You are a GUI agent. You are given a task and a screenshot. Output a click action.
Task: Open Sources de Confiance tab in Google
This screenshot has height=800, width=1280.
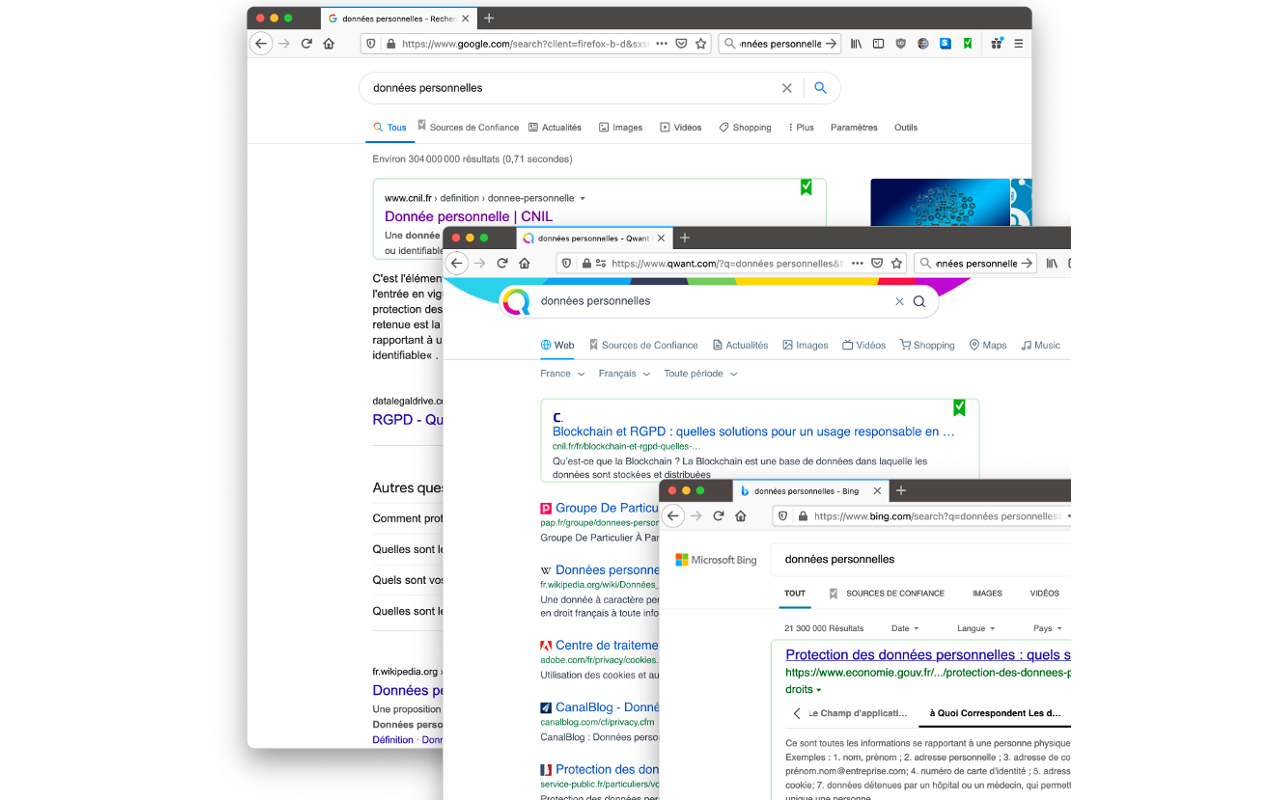(468, 127)
